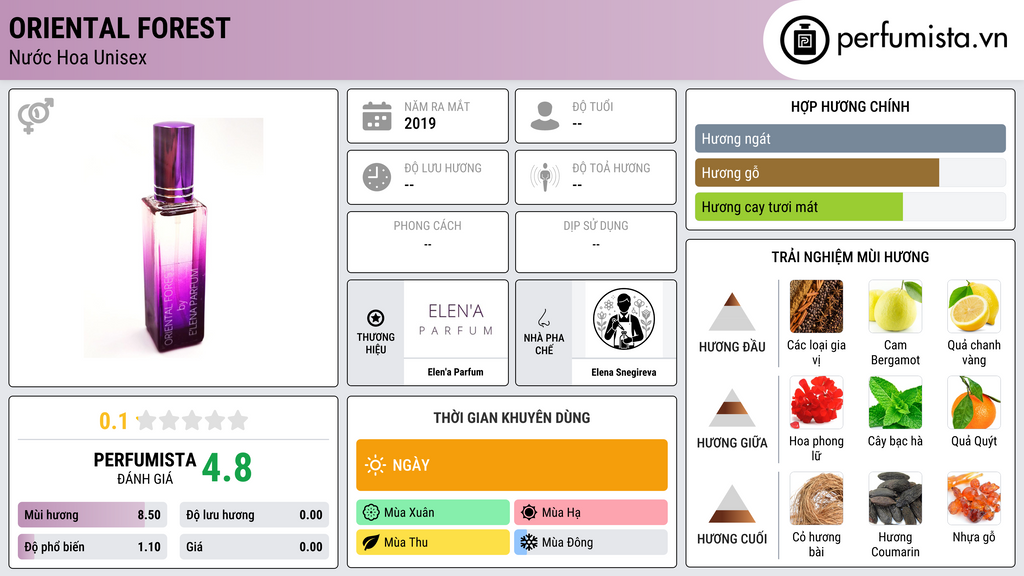Click the perfumista.vn site name text

(922, 39)
